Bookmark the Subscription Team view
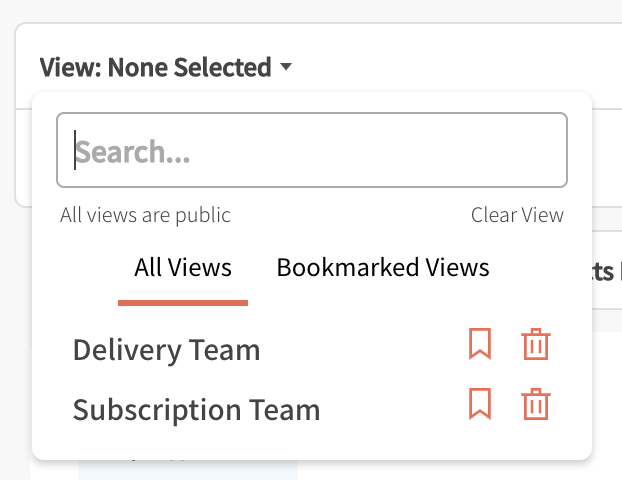 (480, 405)
